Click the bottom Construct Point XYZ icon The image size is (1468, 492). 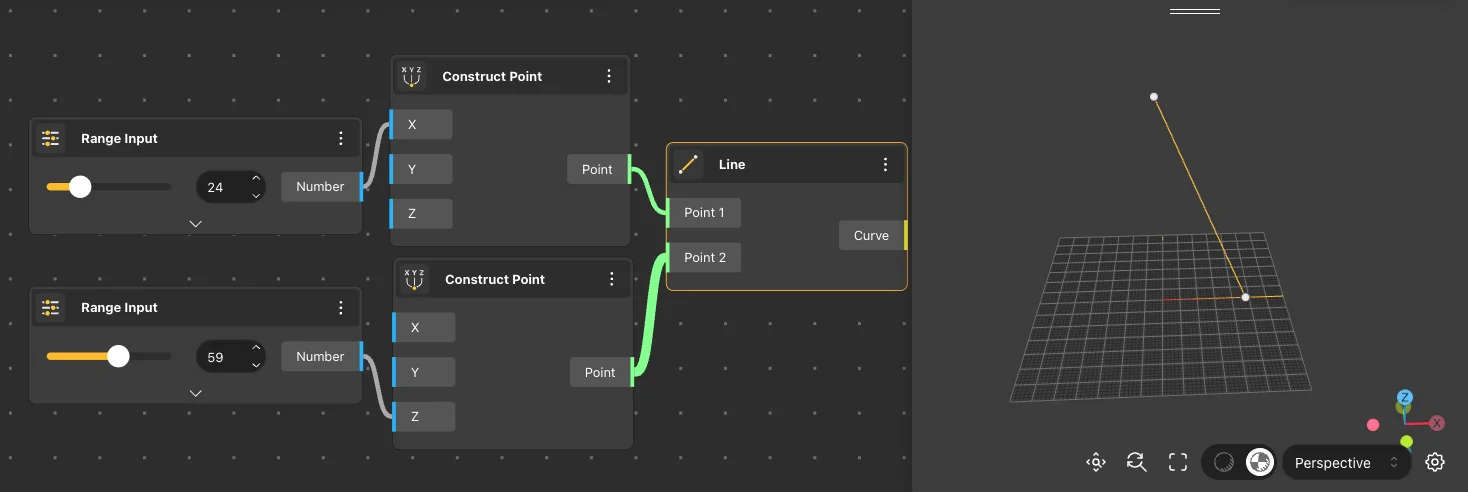(414, 280)
